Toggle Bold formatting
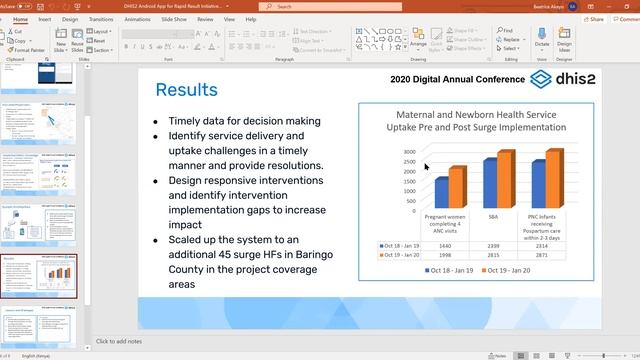The image size is (640, 360). coord(126,47)
